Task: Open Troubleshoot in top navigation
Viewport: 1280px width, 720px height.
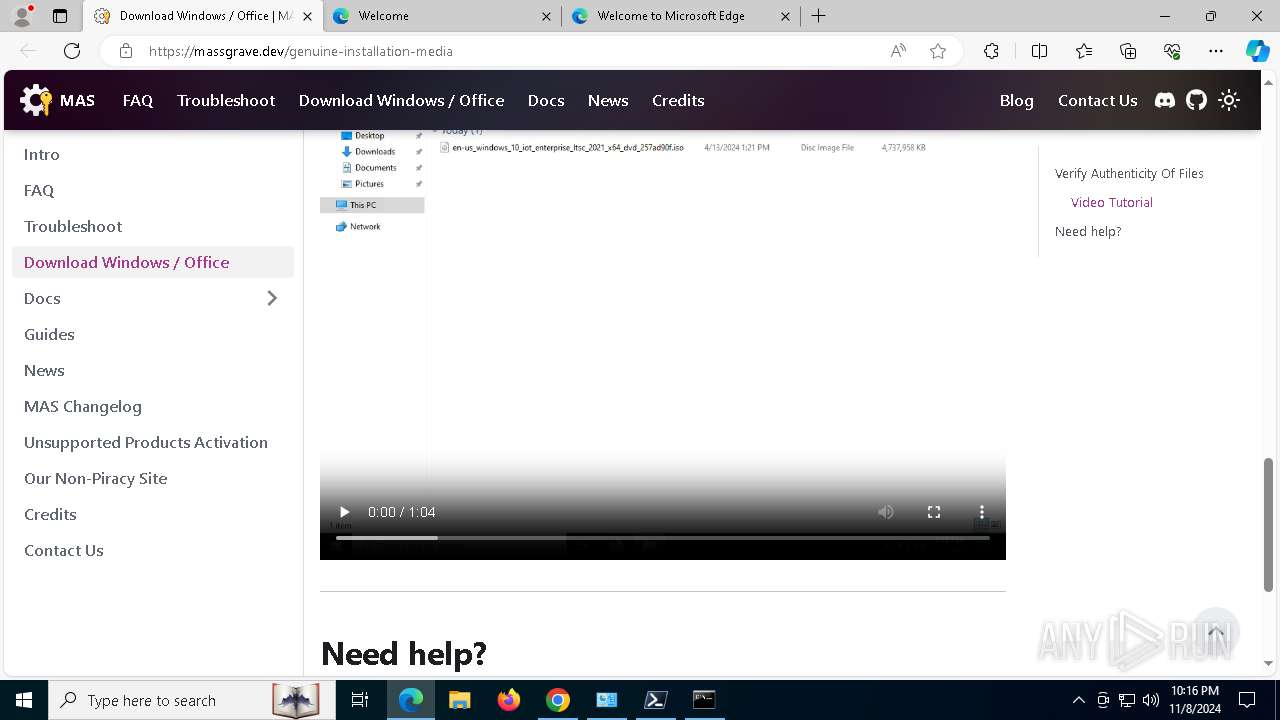Action: click(x=226, y=100)
